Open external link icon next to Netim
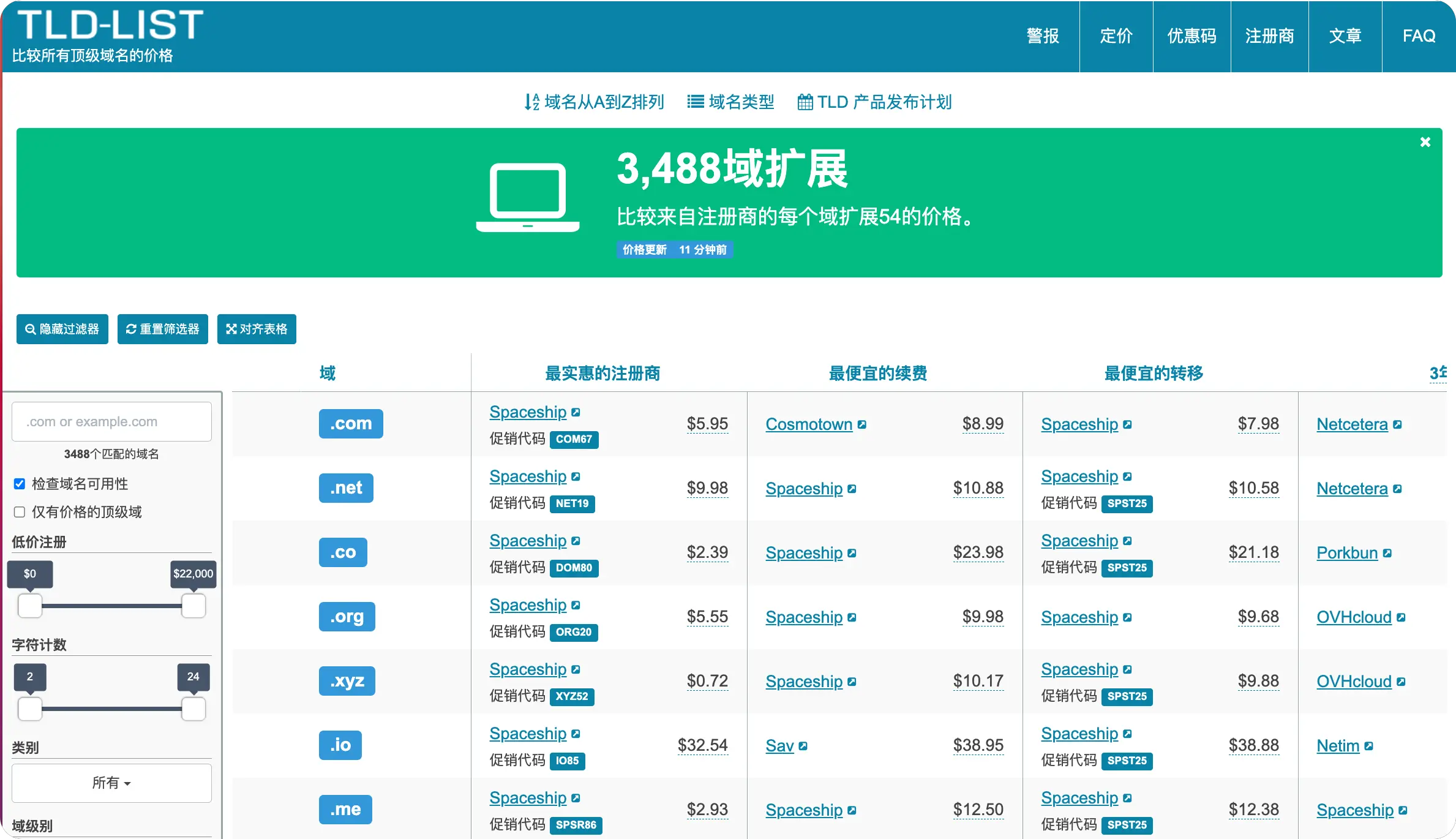The width and height of the screenshot is (1456, 839). [1368, 746]
